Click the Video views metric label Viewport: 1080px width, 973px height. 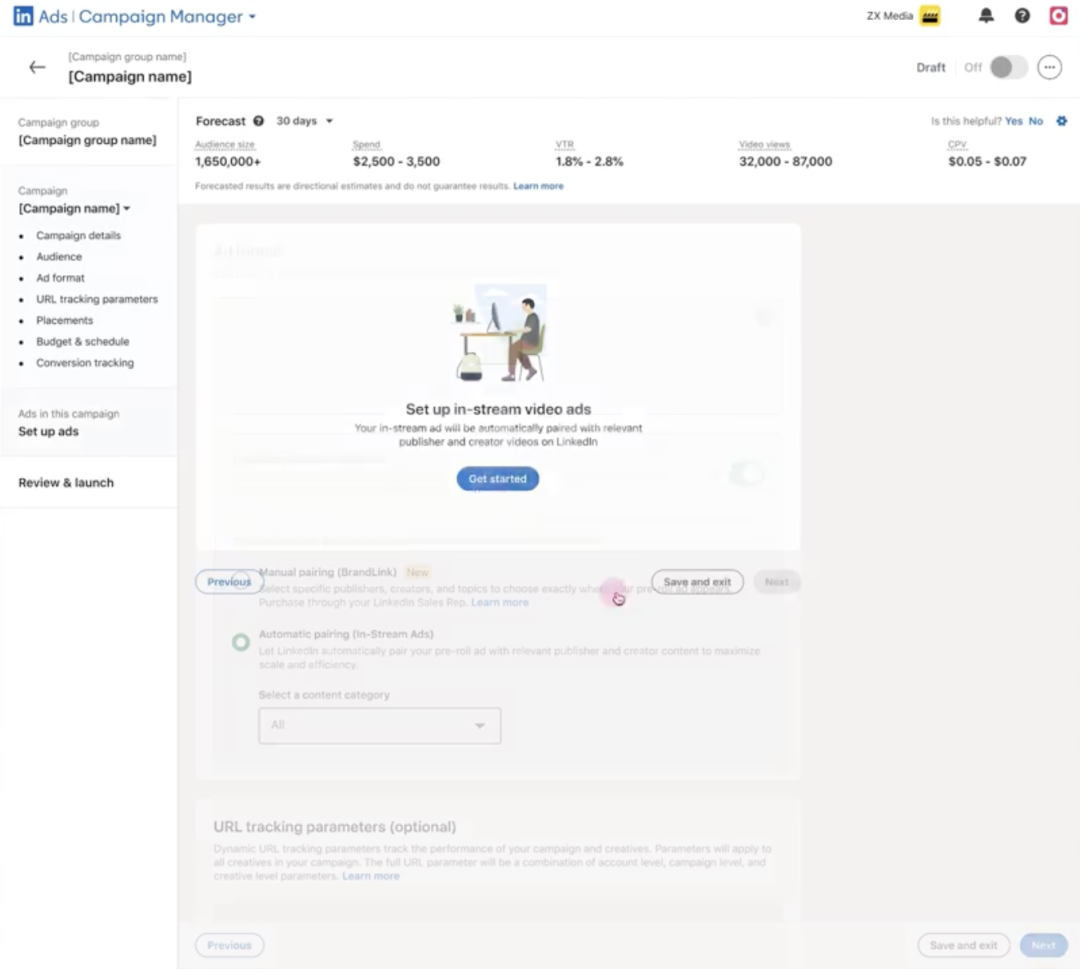(x=765, y=145)
